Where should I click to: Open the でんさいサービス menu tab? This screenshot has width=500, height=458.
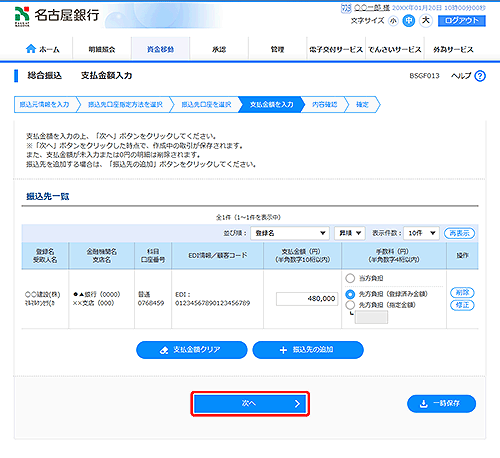[395, 49]
